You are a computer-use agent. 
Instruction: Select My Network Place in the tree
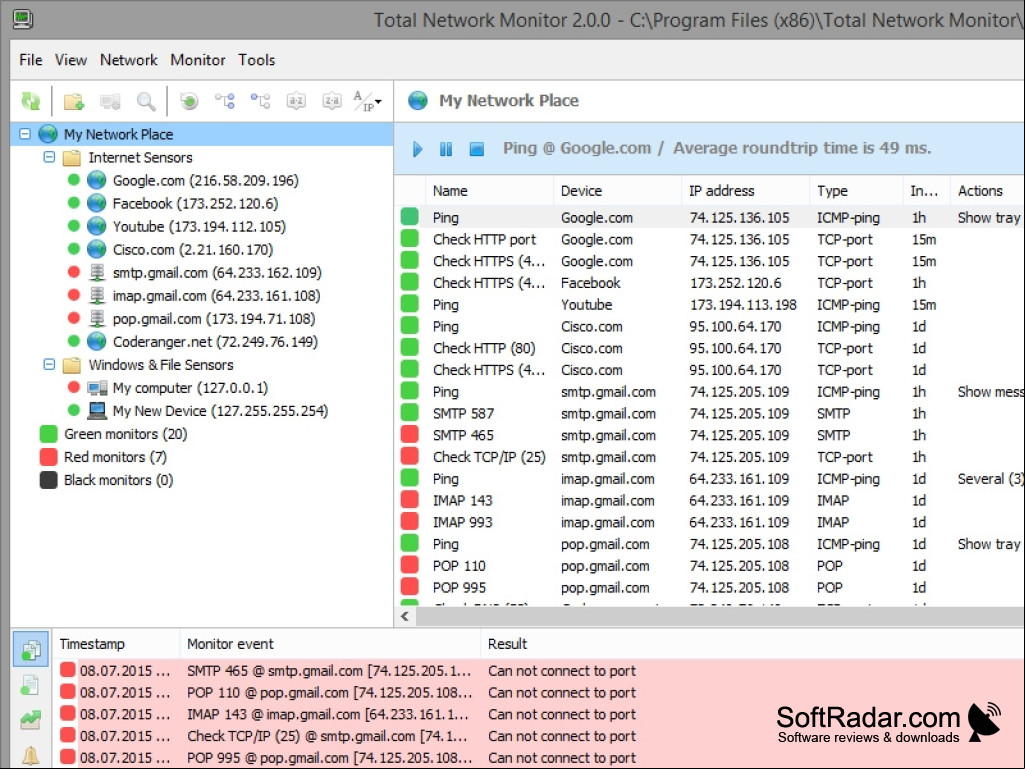pyautogui.click(x=118, y=135)
